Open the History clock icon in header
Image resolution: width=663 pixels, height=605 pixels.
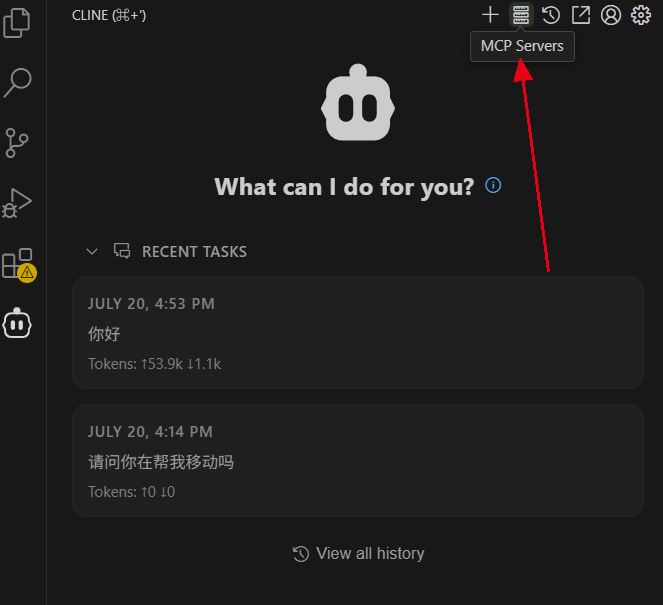point(551,15)
